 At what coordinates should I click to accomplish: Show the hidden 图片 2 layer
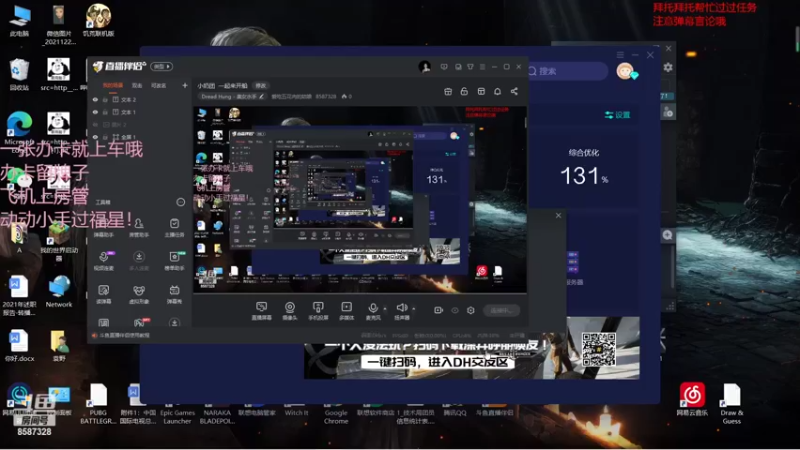click(x=95, y=124)
